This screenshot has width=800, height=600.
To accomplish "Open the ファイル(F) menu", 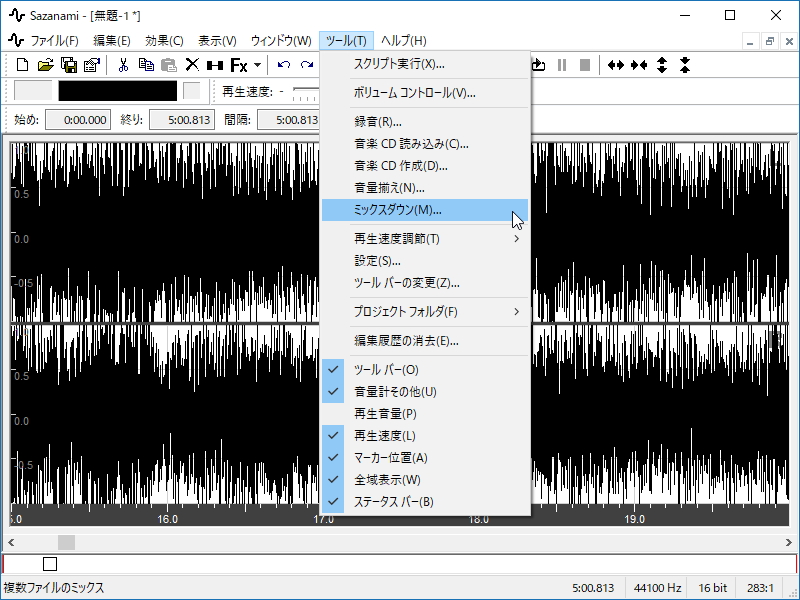I will coord(54,40).
